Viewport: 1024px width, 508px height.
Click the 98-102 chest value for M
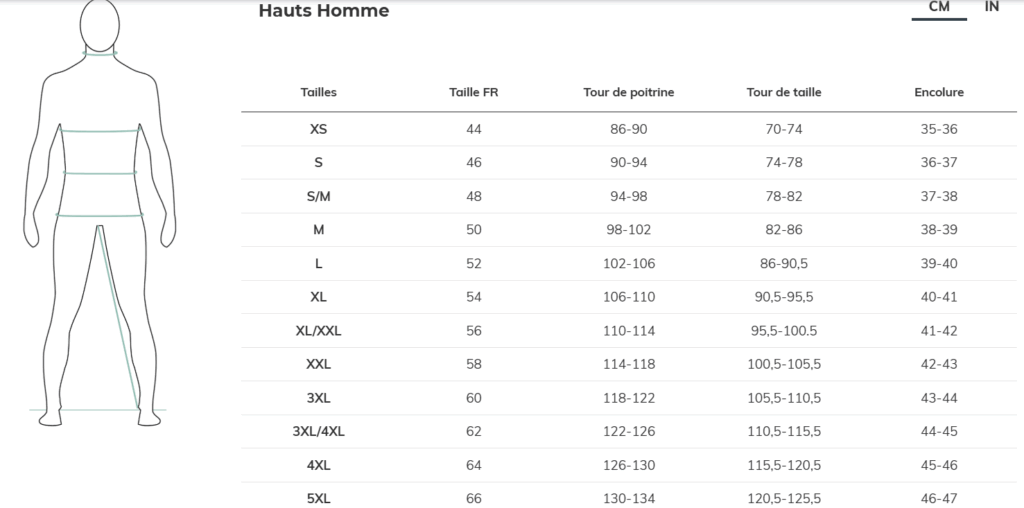click(x=628, y=230)
